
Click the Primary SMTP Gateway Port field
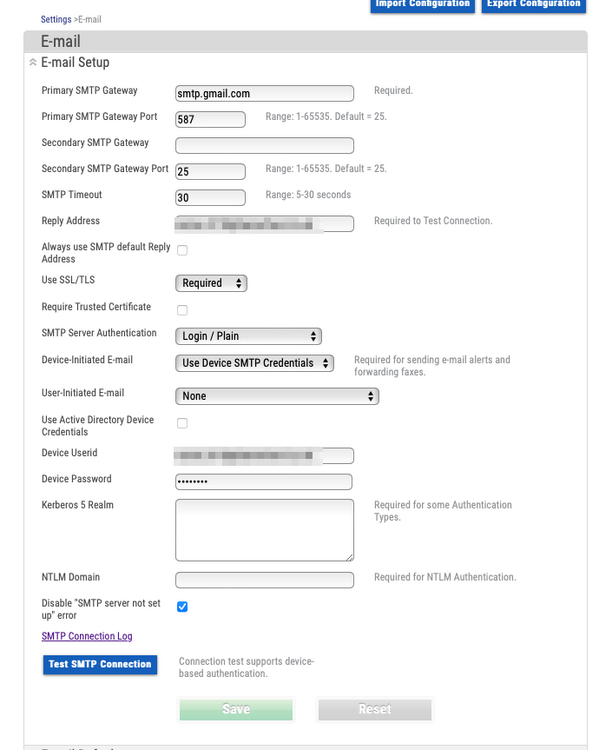coord(211,120)
